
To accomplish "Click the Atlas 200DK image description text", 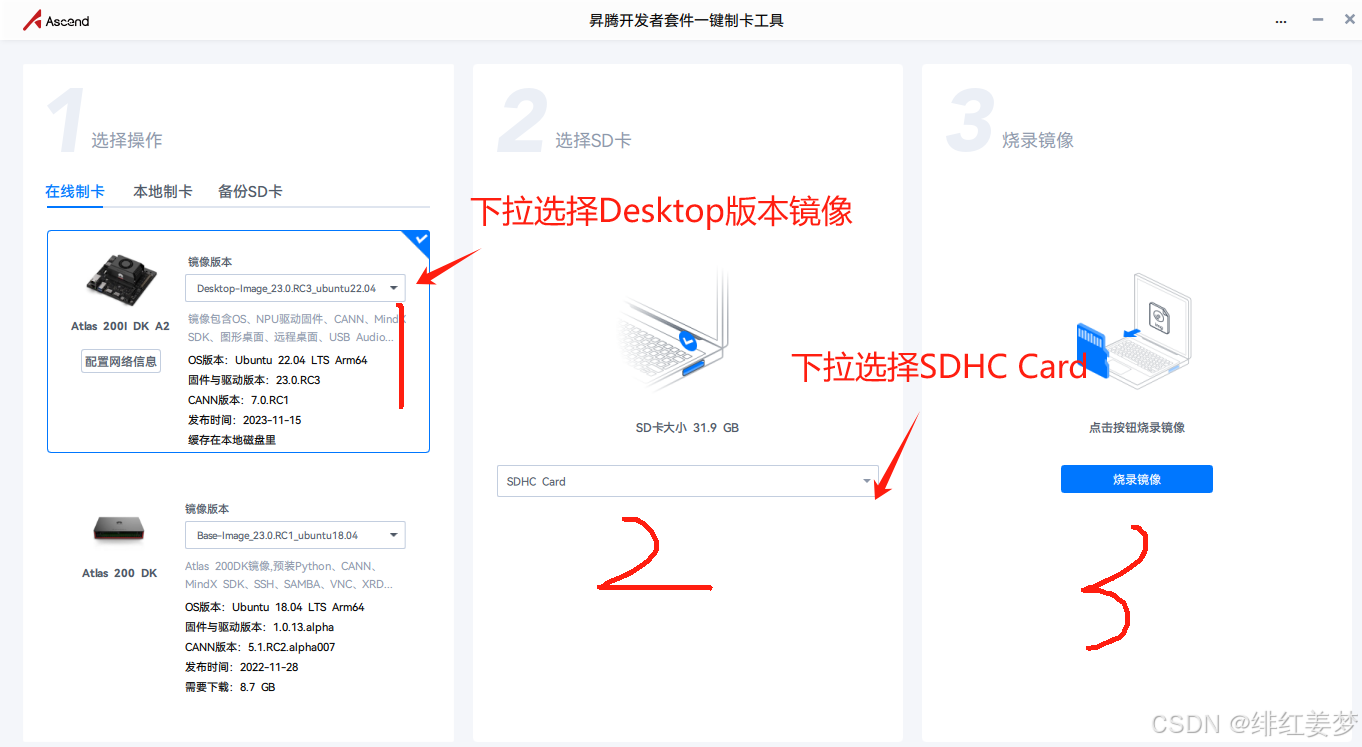I will [290, 575].
